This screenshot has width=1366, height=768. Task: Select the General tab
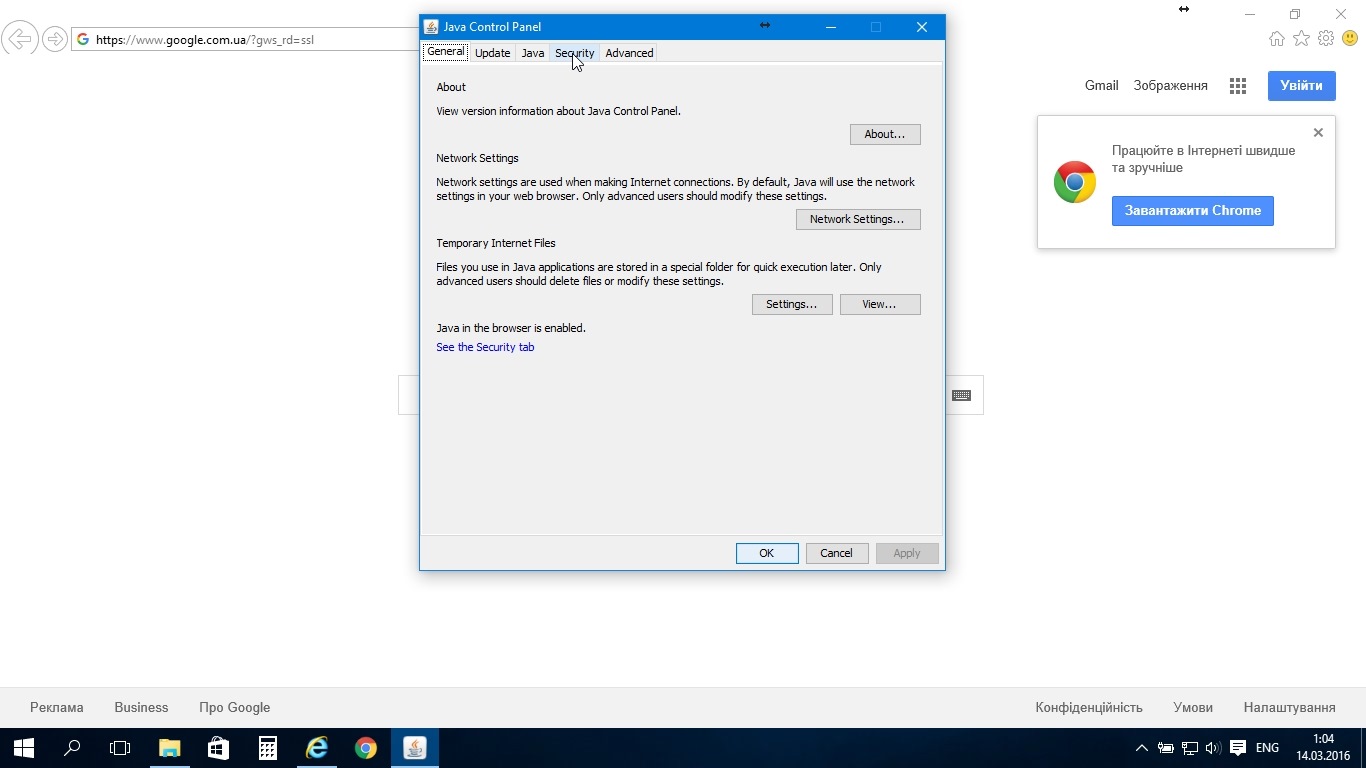446,52
